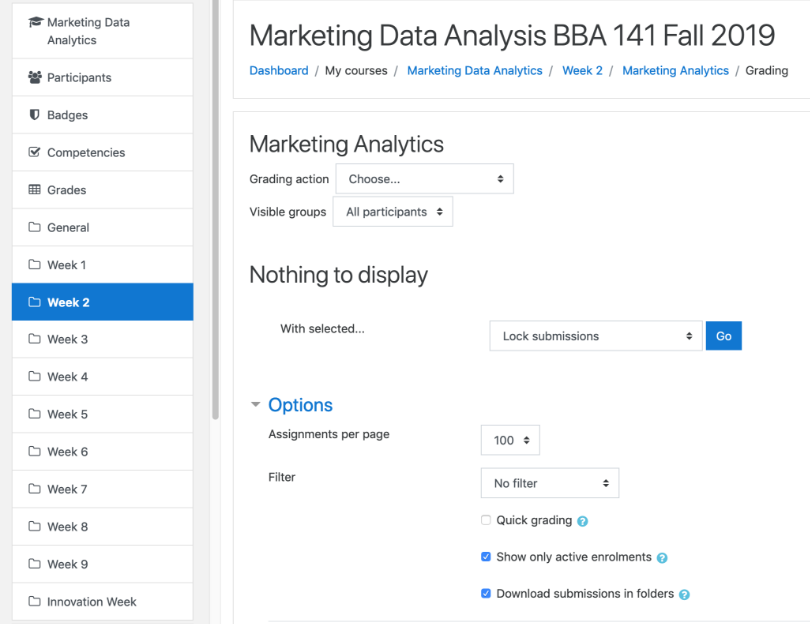Image resolution: width=810 pixels, height=624 pixels.
Task: Open help icon beside Show only active enrolments
Action: (662, 558)
